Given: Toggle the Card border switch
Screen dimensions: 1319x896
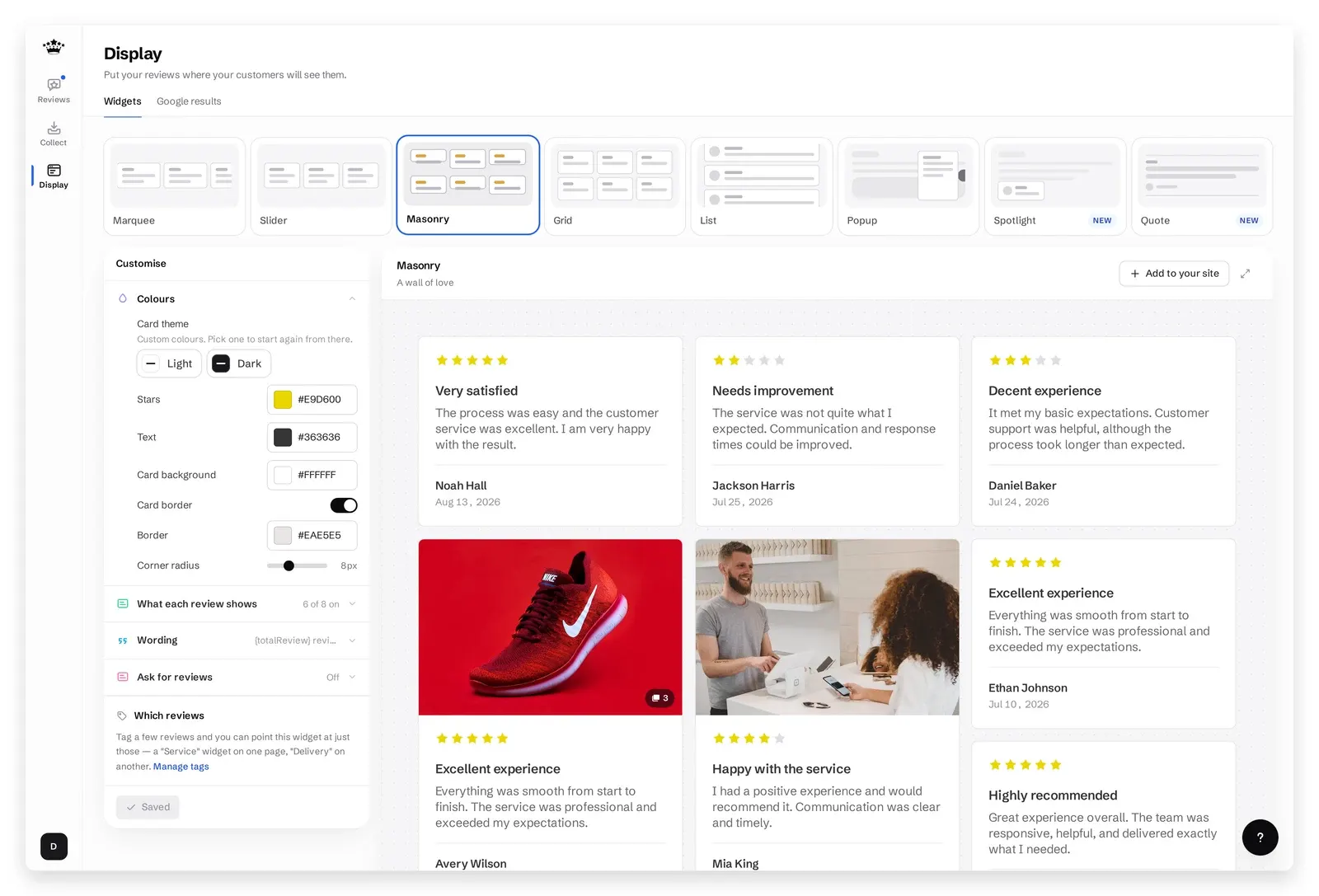Looking at the screenshot, I should pos(344,505).
